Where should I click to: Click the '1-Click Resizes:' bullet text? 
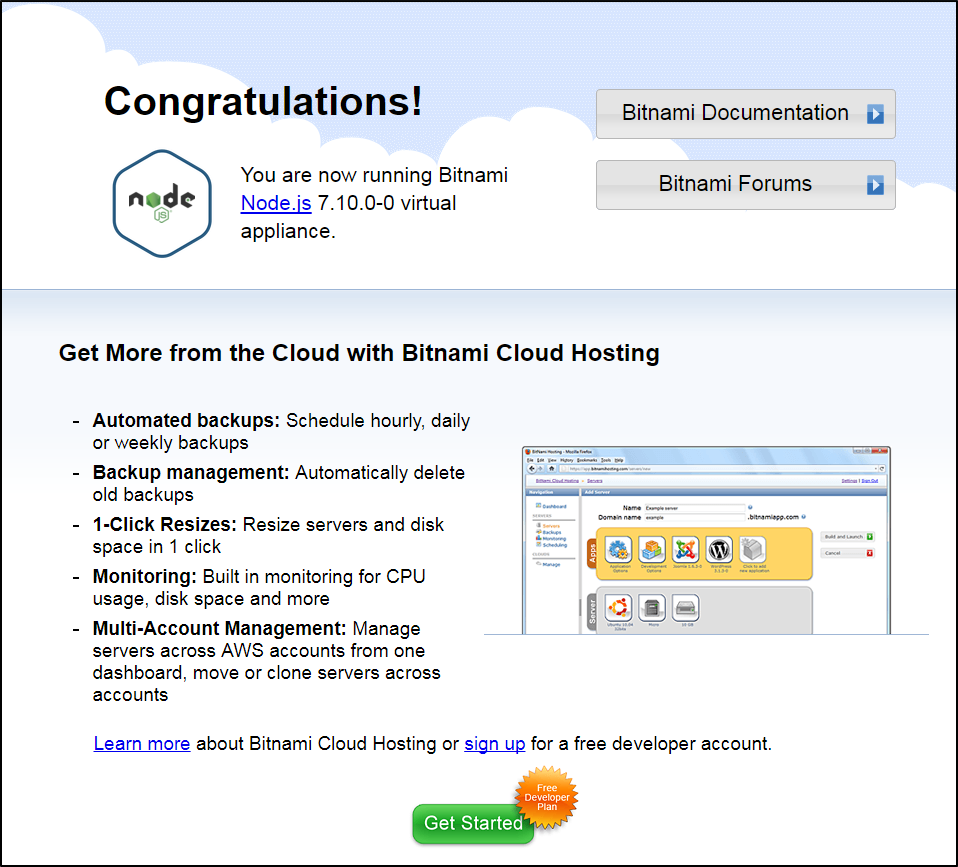164,524
